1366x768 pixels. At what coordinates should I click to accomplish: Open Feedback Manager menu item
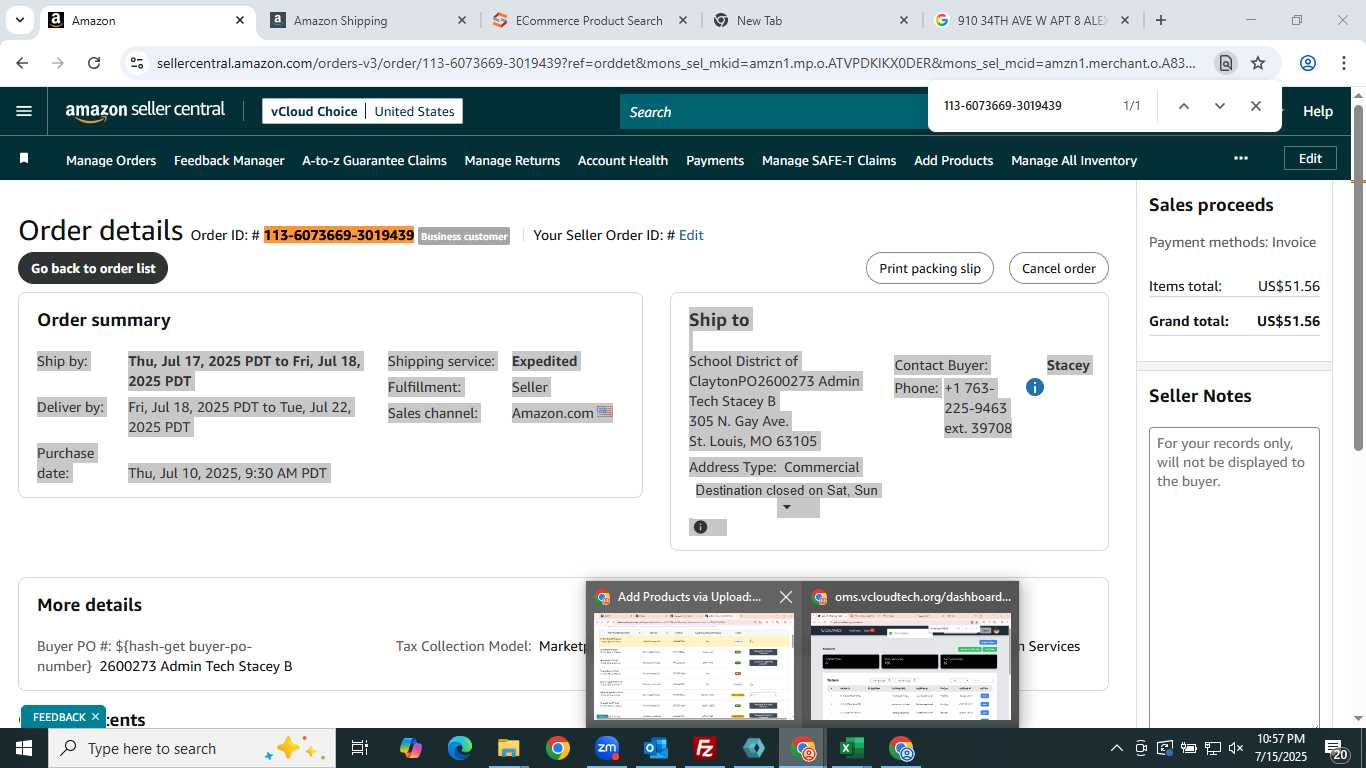click(229, 160)
